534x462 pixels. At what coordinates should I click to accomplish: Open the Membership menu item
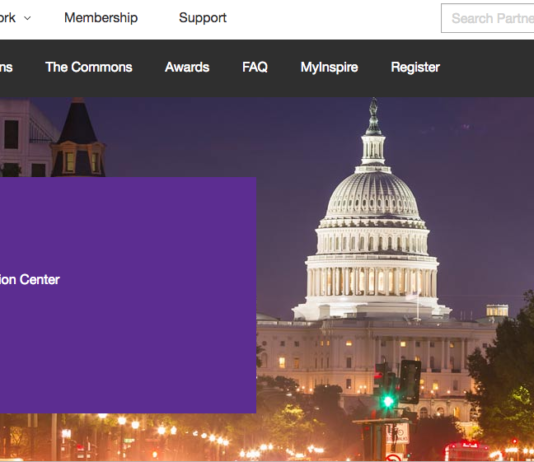click(101, 18)
